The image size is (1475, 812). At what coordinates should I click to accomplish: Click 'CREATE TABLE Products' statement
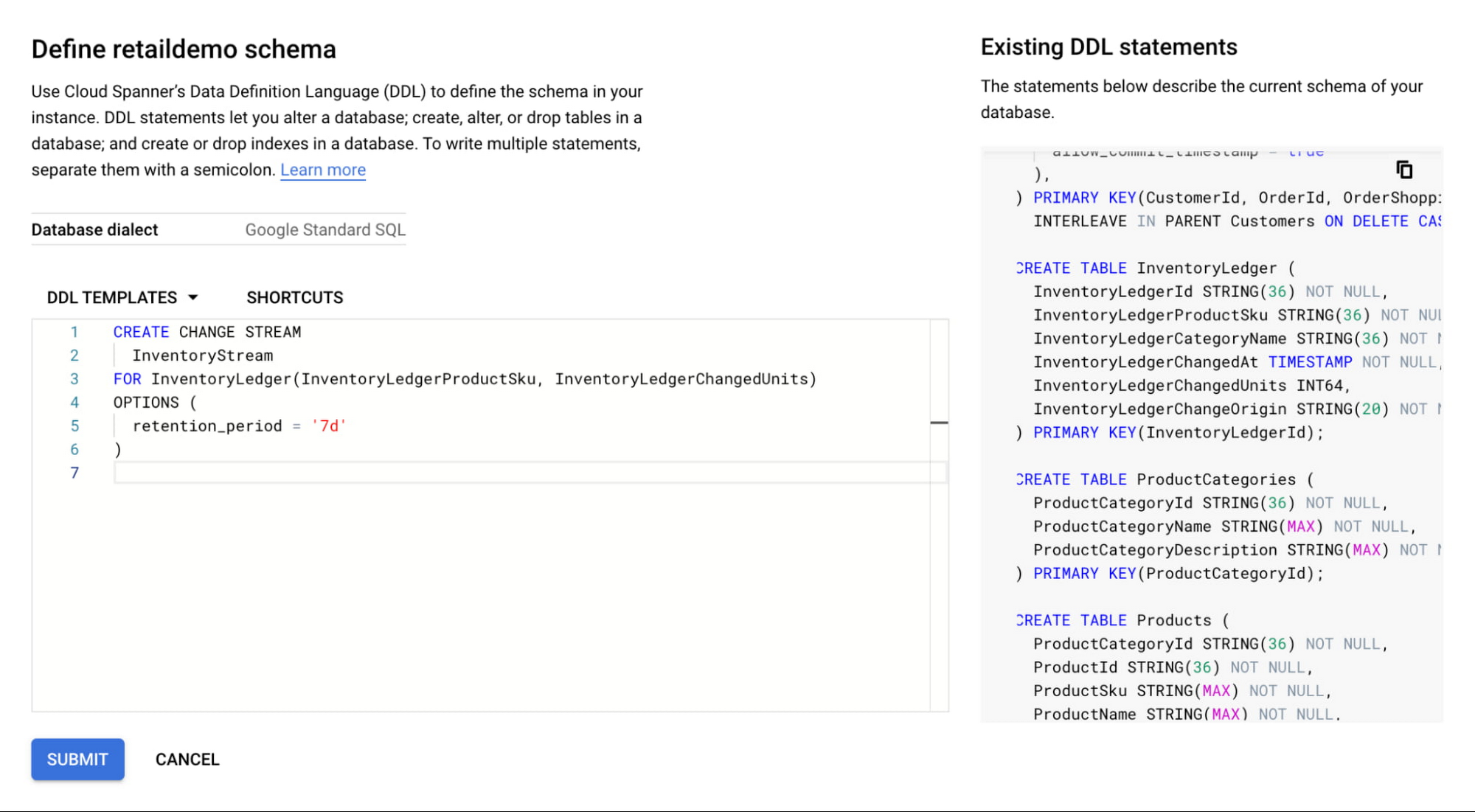(x=1123, y=620)
